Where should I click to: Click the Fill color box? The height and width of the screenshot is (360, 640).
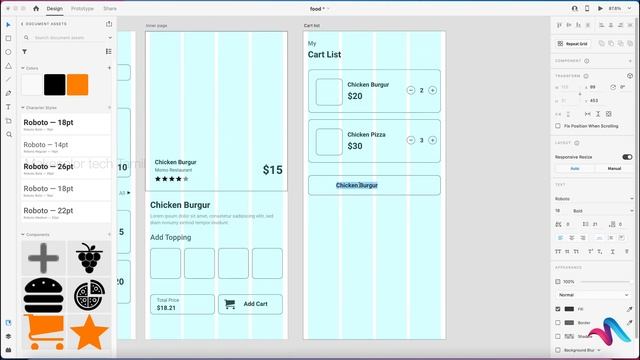[569, 309]
